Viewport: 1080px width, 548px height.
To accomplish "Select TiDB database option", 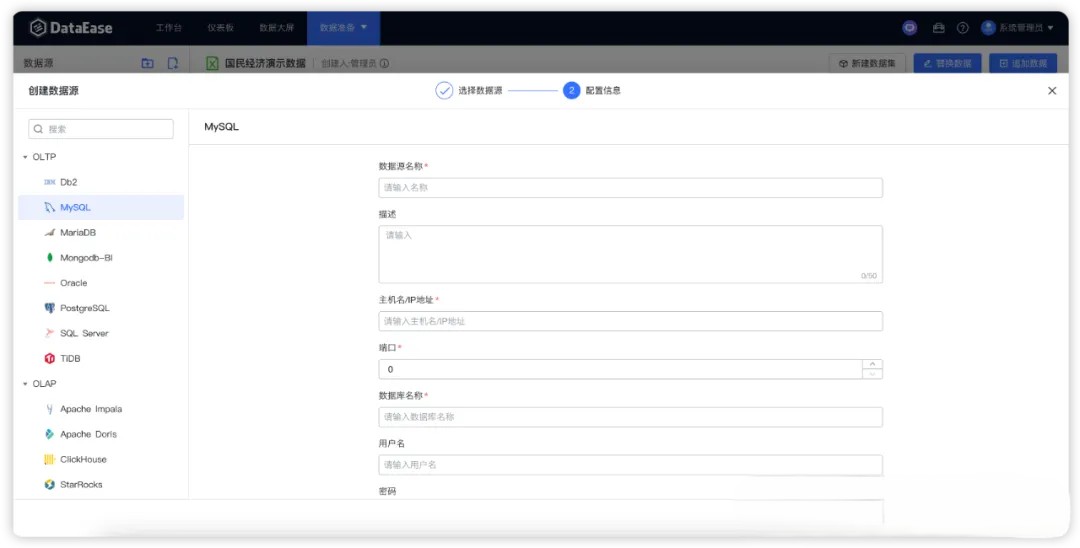I will (69, 358).
